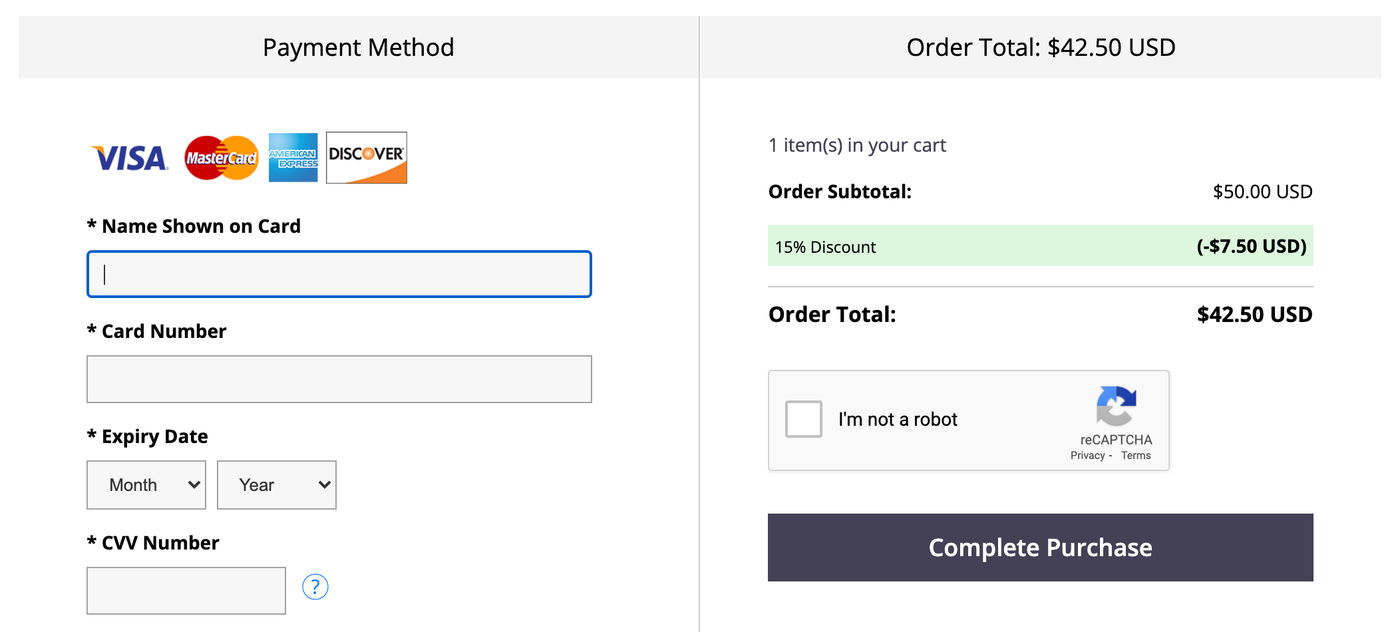The image size is (1400, 632).
Task: Click the green 15% Discount row
Action: click(1040, 246)
